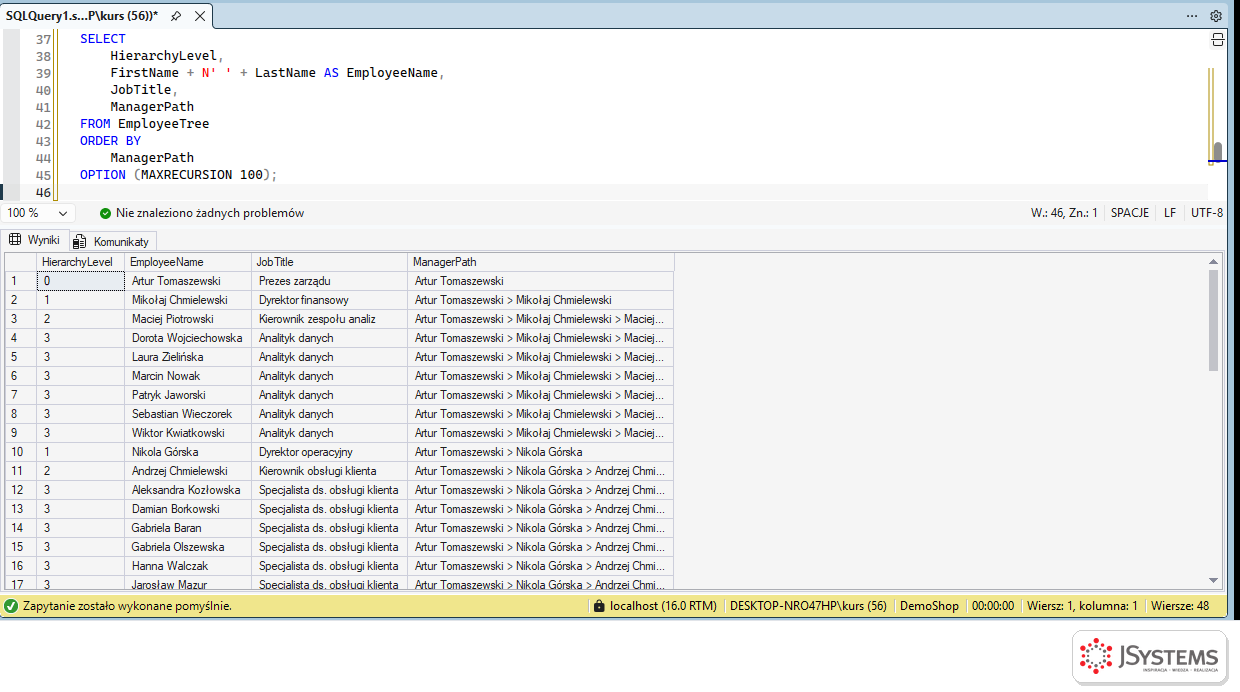This screenshot has height=692, width=1240.
Task: Click the editor vertical scrollbar thumb
Action: pyautogui.click(x=1217, y=152)
